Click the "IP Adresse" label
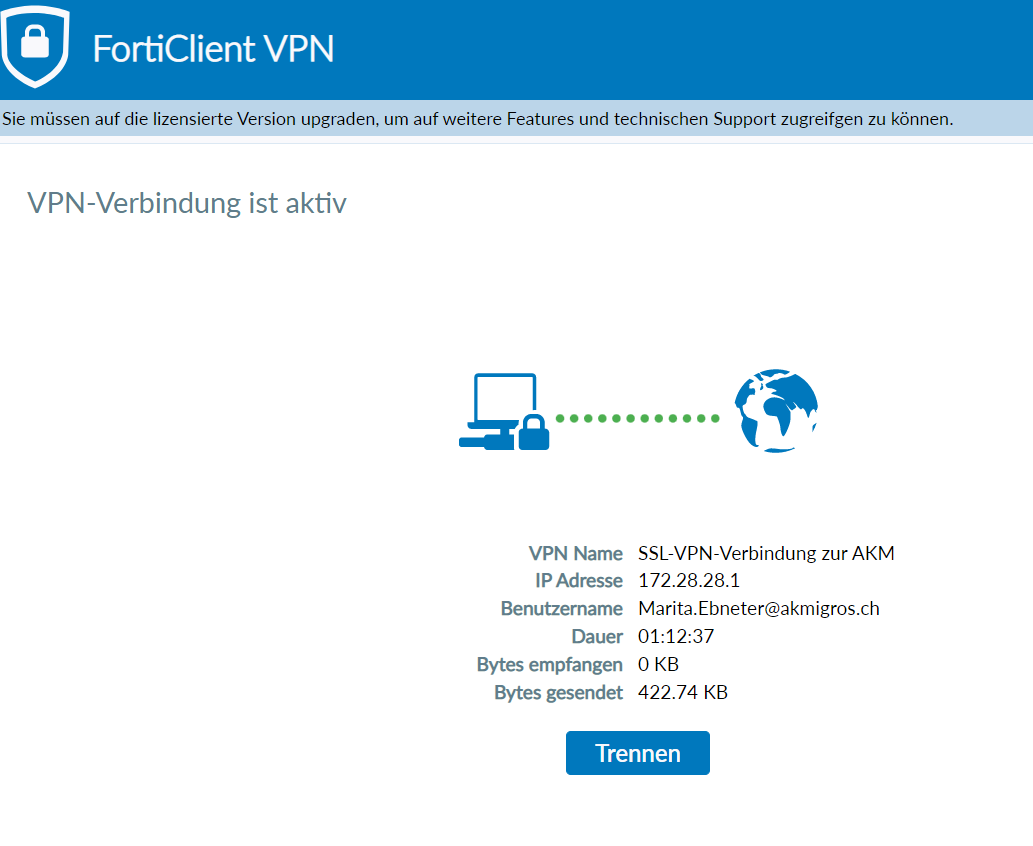 point(579,581)
